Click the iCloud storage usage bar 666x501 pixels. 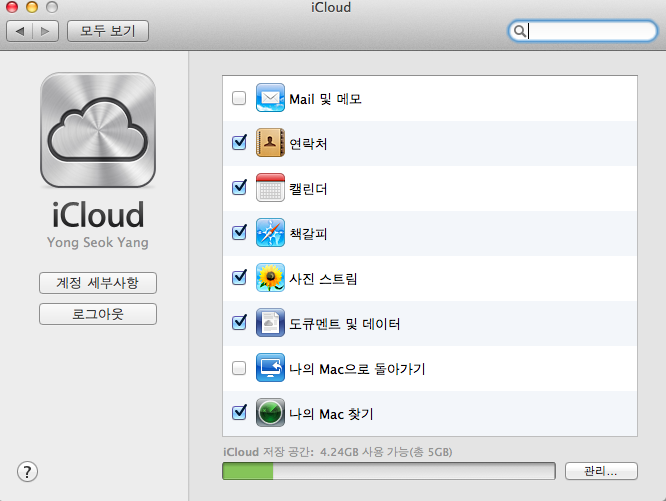pyautogui.click(x=389, y=471)
